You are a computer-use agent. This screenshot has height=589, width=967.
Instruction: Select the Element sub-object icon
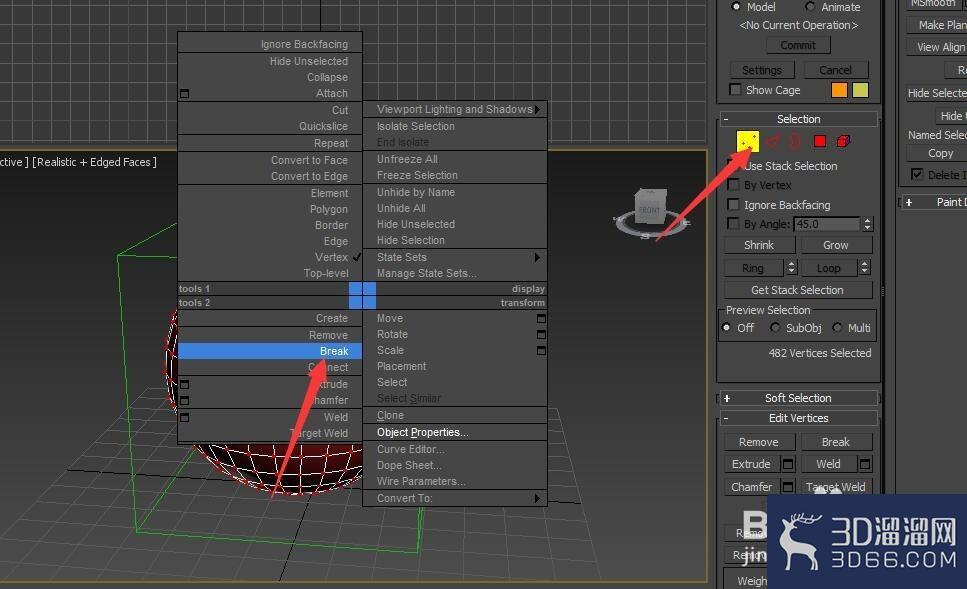[x=841, y=141]
